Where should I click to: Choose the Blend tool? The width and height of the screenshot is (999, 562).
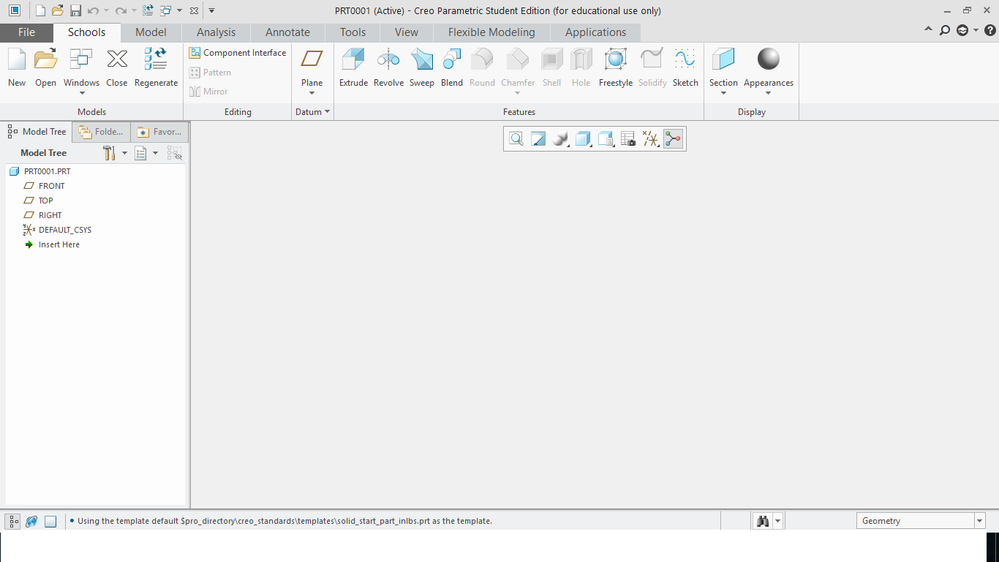[452, 67]
